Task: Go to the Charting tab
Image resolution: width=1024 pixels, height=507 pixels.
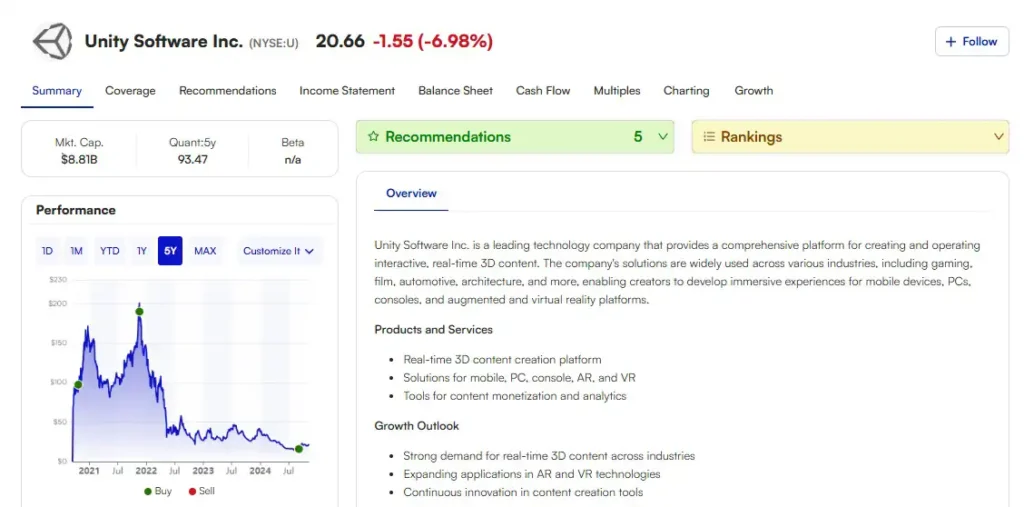Action: (x=686, y=91)
